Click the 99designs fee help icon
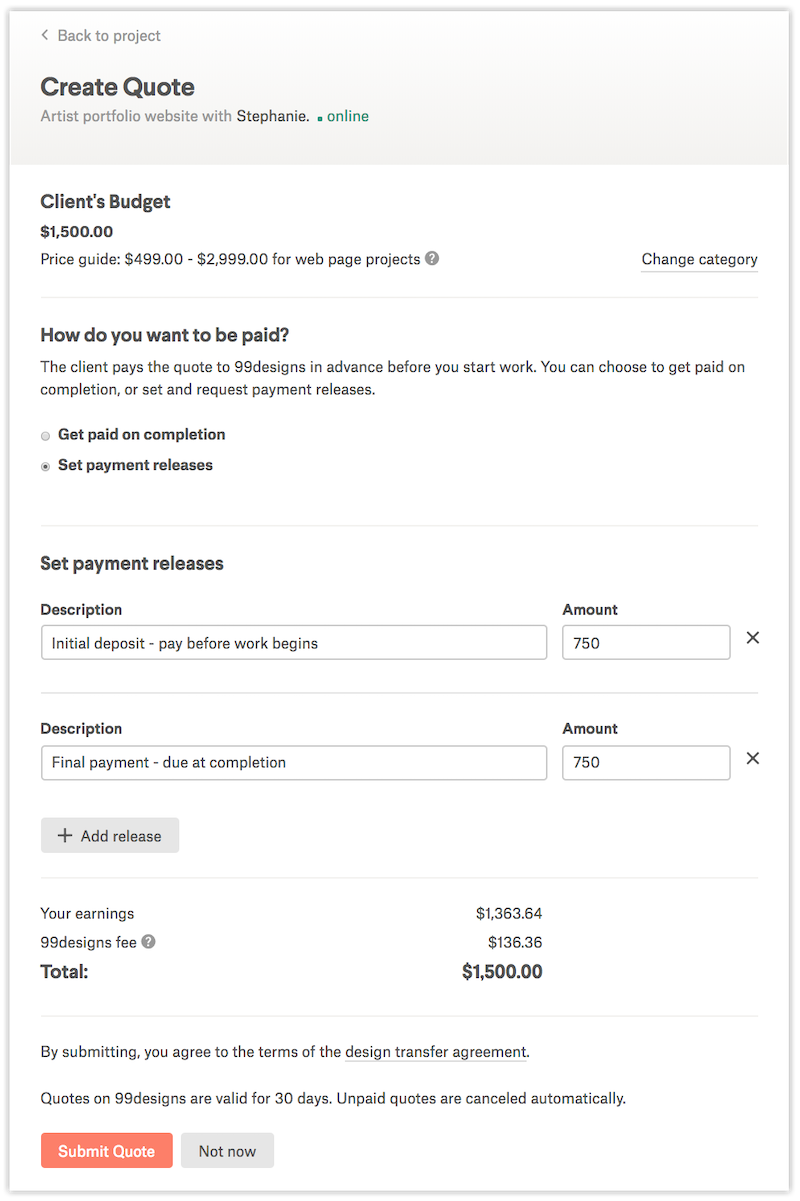 tap(148, 941)
